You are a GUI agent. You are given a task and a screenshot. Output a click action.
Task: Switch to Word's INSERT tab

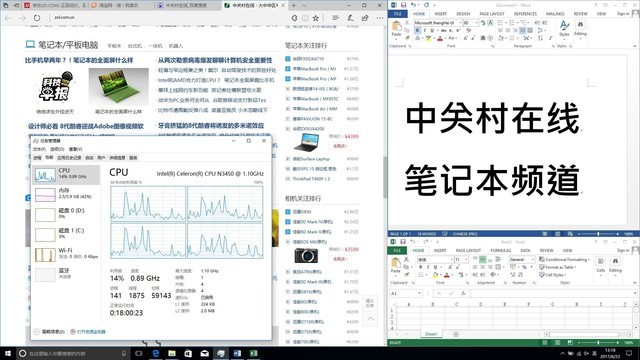[x=440, y=13]
